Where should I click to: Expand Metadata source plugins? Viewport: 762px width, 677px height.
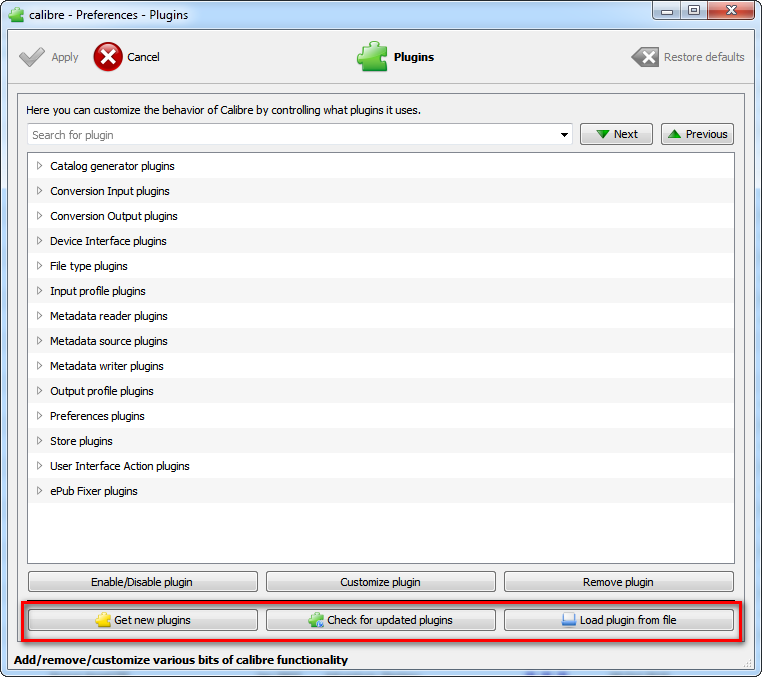point(39,341)
